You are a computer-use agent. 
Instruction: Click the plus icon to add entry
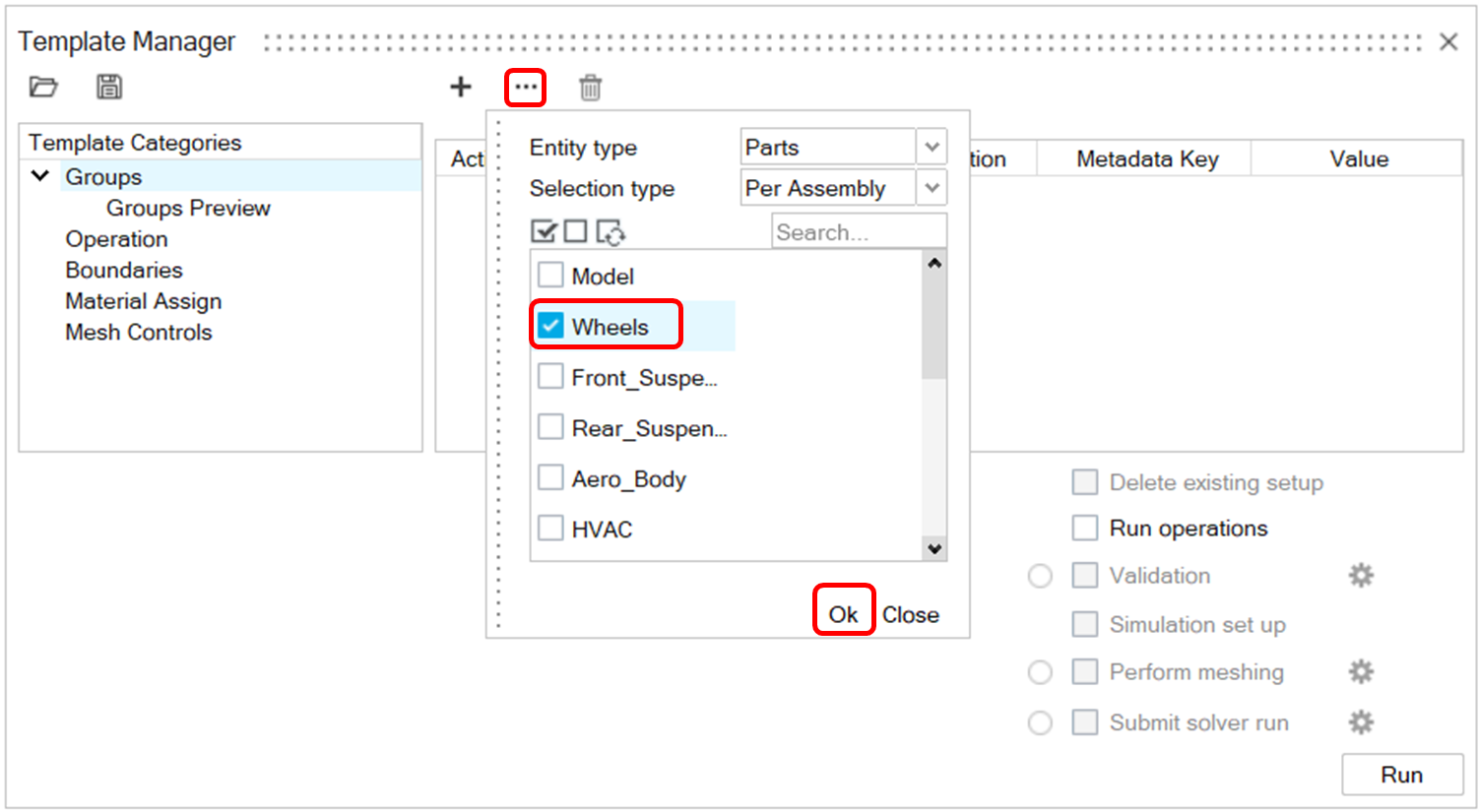tap(460, 88)
